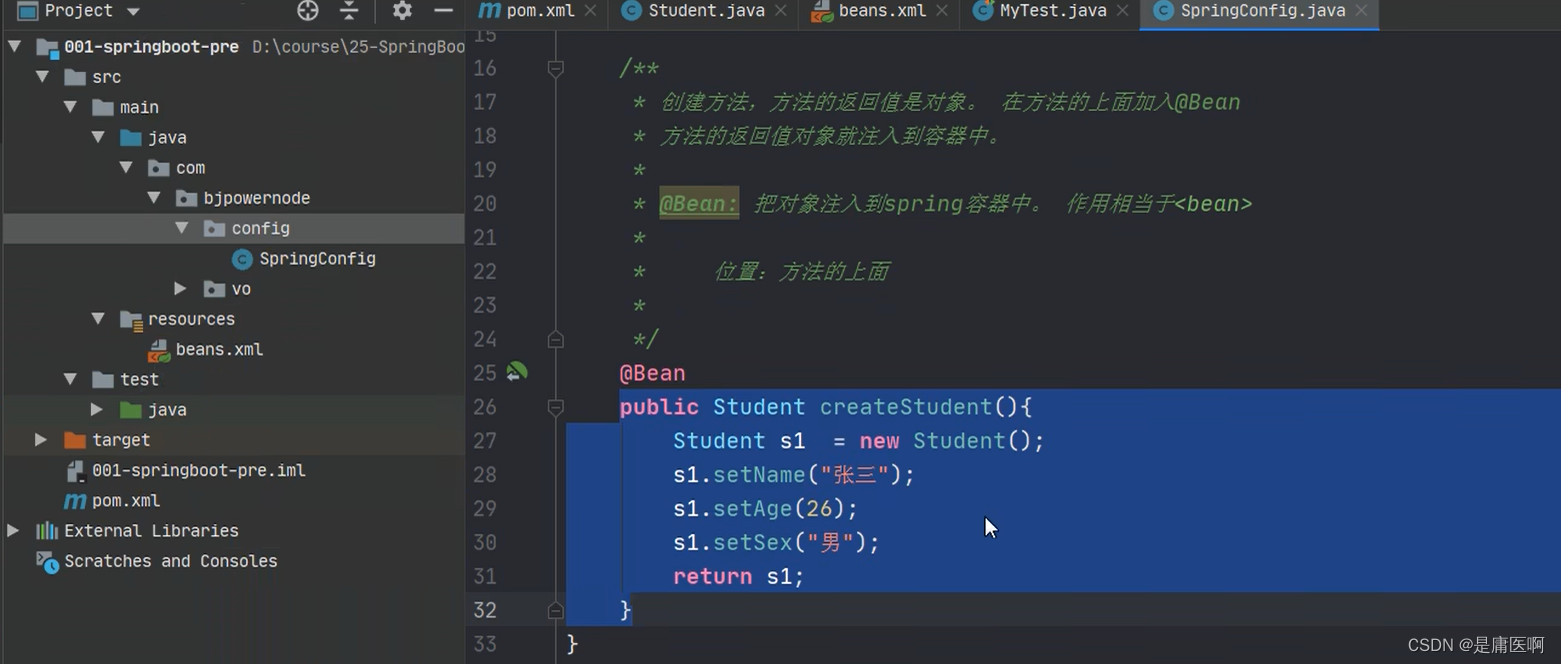Viewport: 1561px width, 664px height.
Task: Expand the vo package arrow
Action: [x=180, y=289]
